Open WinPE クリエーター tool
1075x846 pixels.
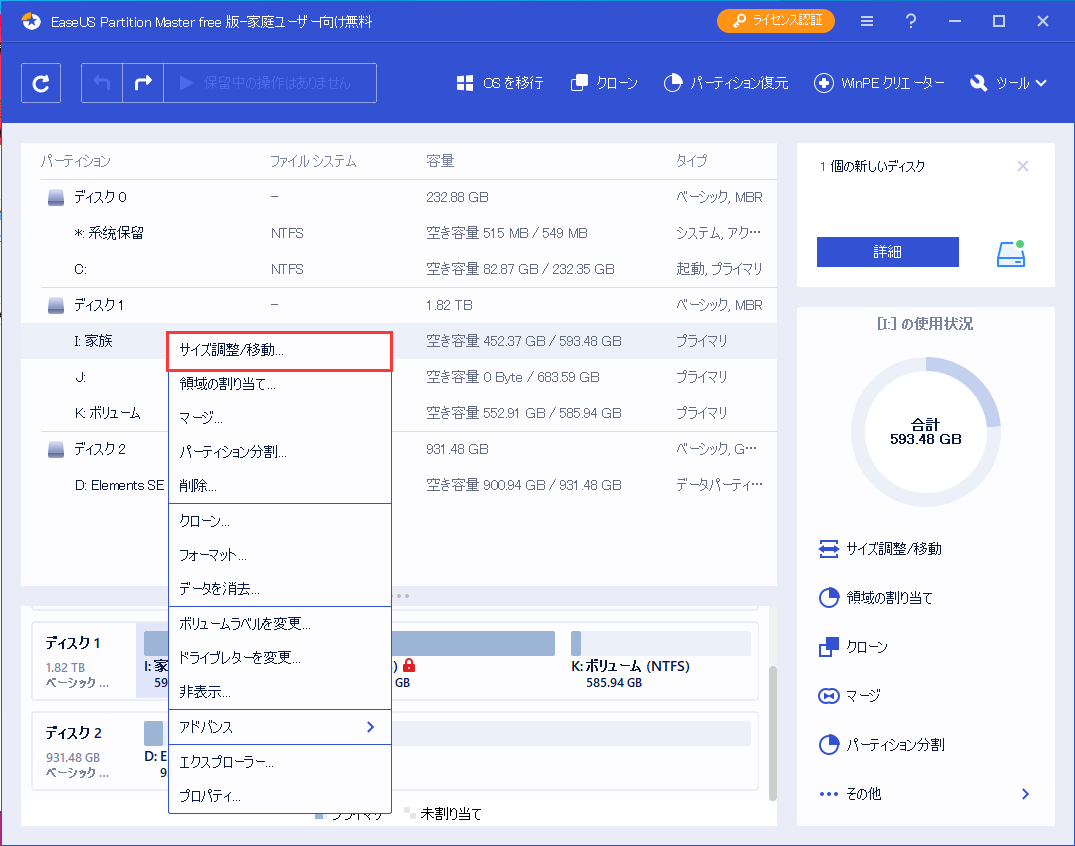(879, 83)
